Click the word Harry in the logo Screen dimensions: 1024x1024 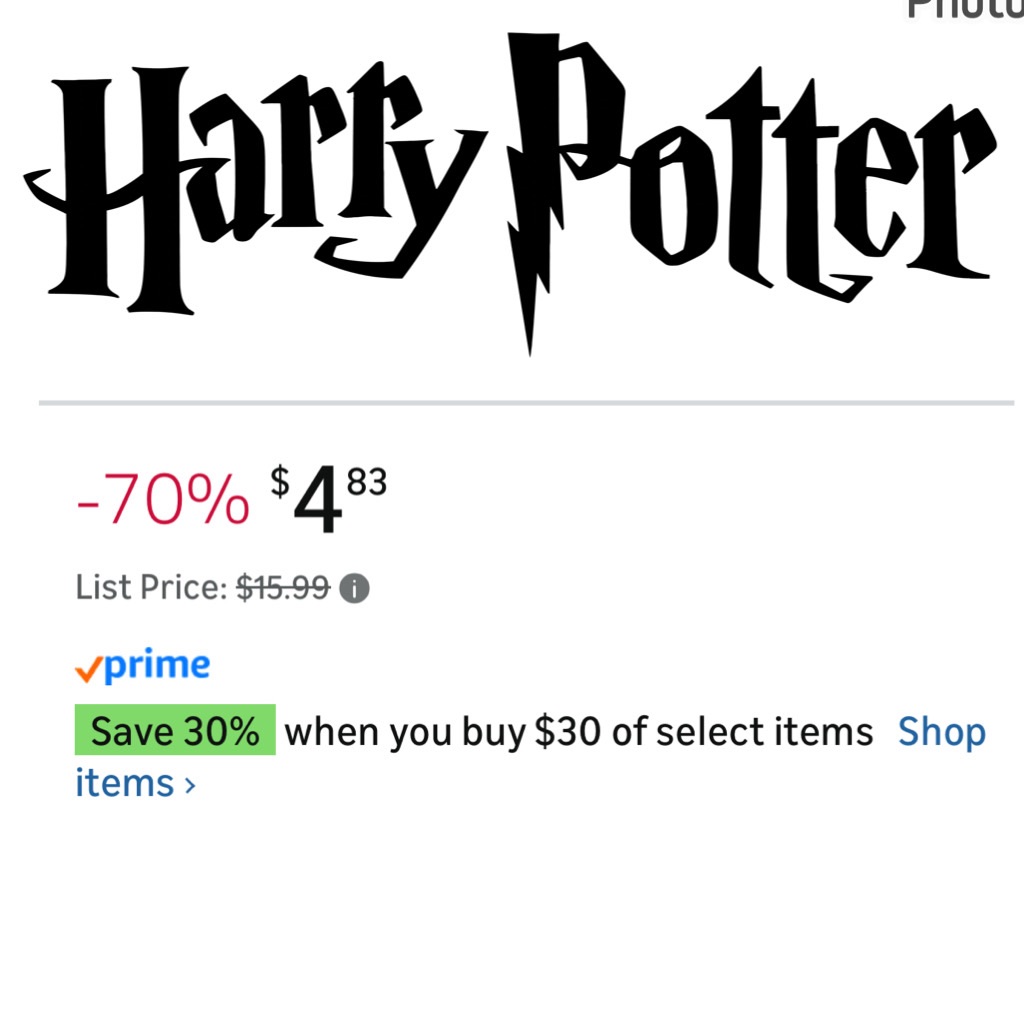[x=250, y=190]
